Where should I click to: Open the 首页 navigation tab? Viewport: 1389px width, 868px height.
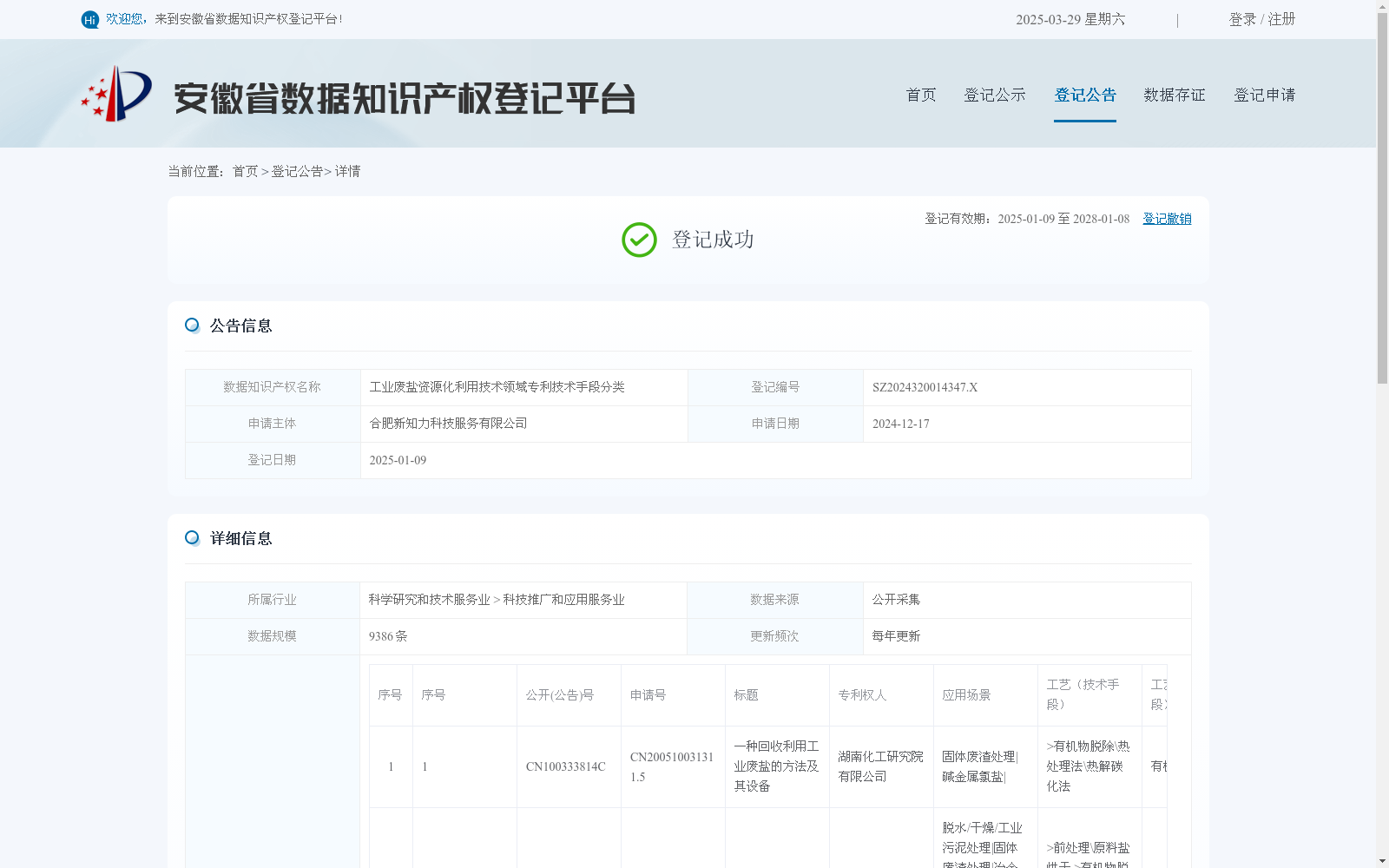tap(921, 95)
